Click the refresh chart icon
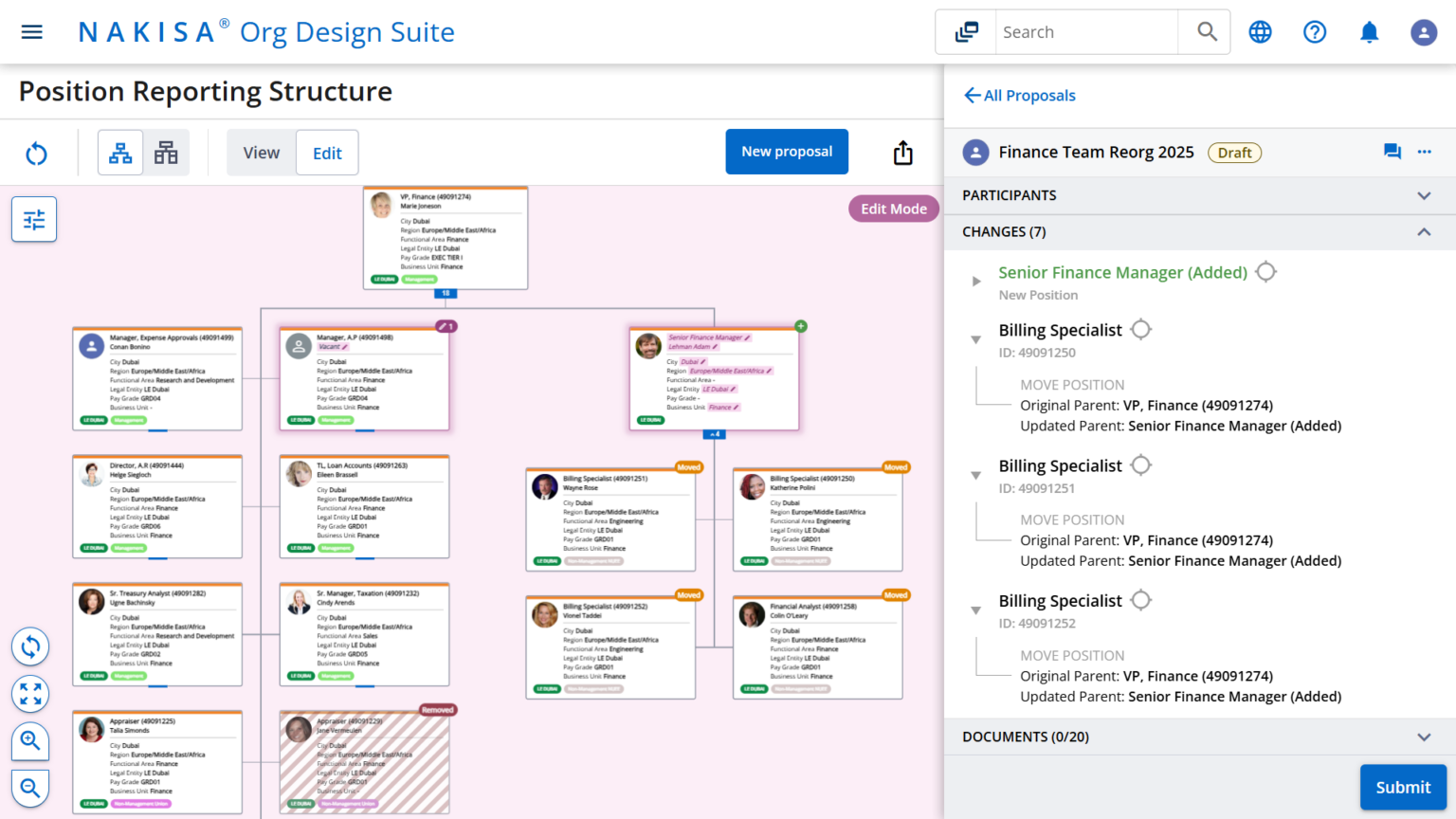1456x819 pixels. click(36, 153)
